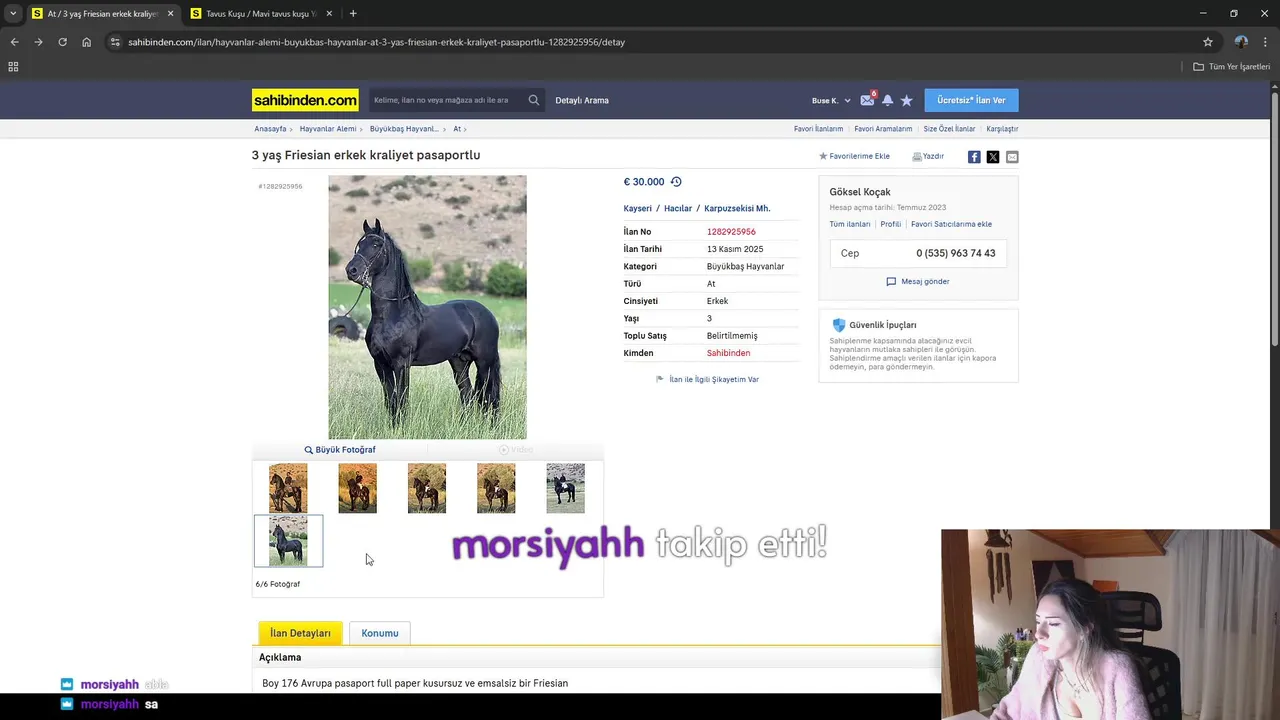Screen dimensions: 1280x720
Task: Bookmark this page with browser star
Action: pyautogui.click(x=1208, y=42)
